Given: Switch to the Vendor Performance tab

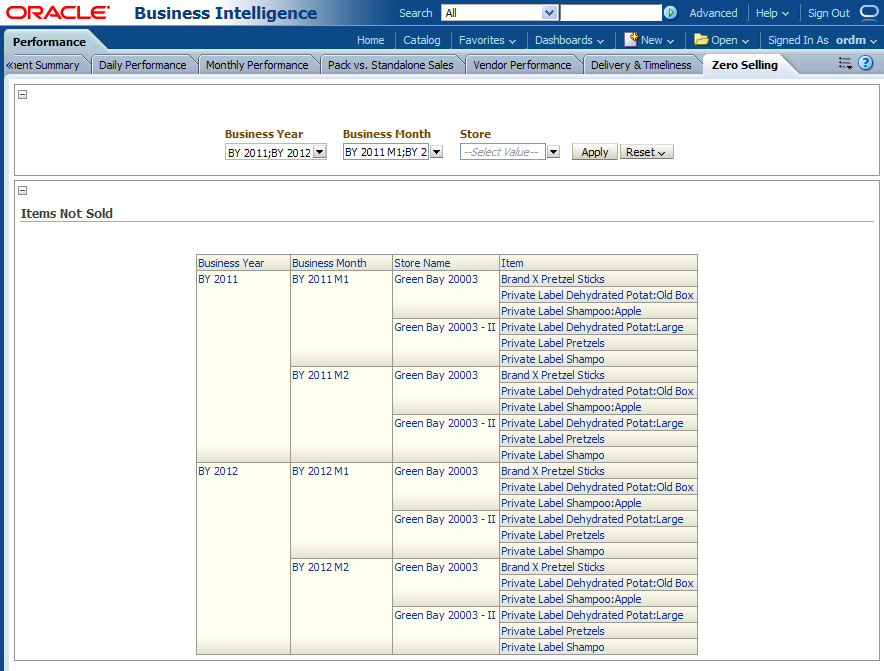Looking at the screenshot, I should coord(522,65).
